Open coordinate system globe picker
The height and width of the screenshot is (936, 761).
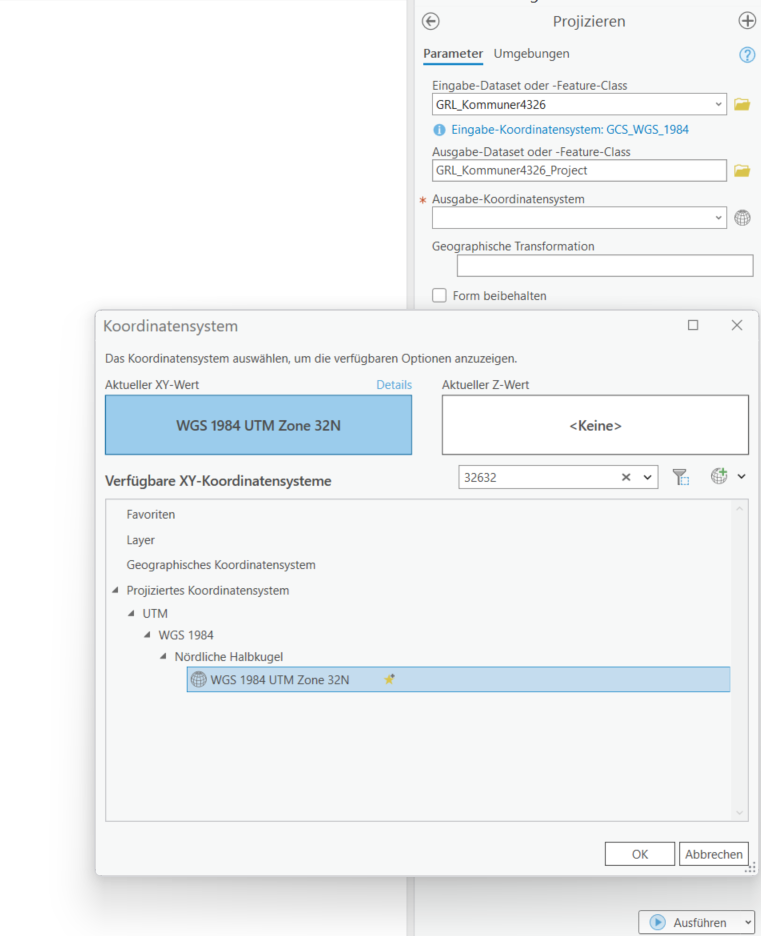(742, 218)
